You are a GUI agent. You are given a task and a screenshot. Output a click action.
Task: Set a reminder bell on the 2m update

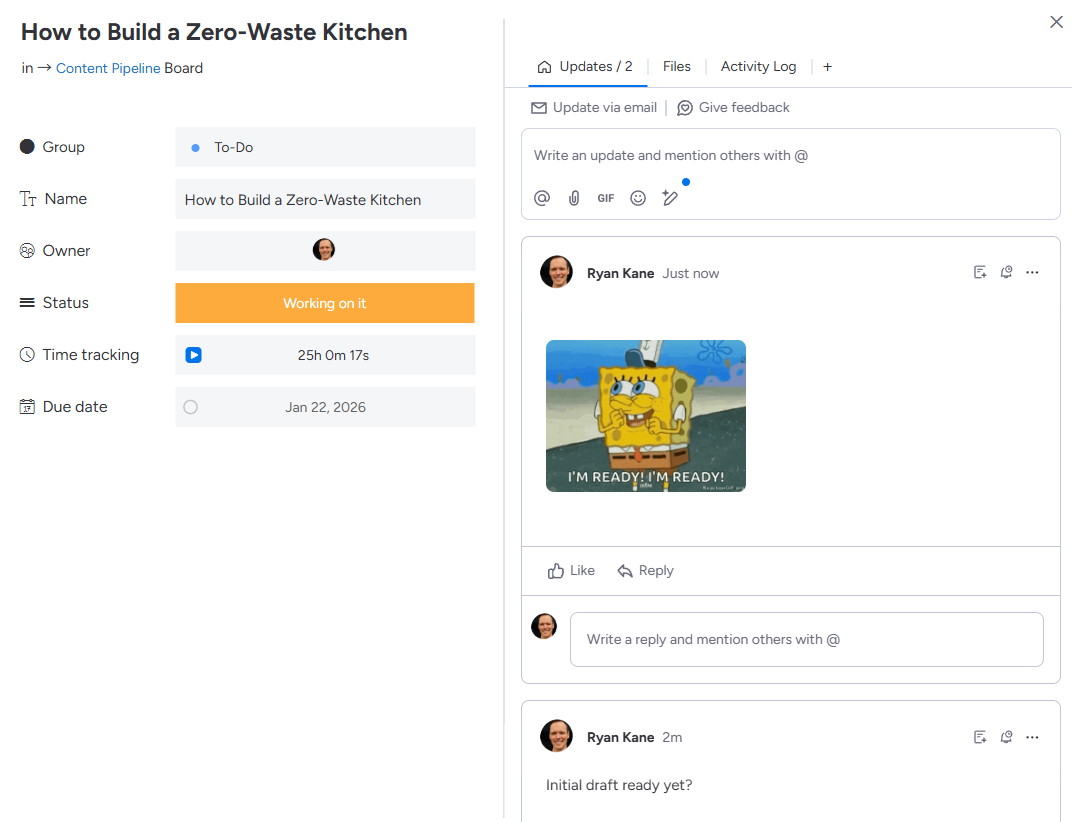tap(1006, 737)
